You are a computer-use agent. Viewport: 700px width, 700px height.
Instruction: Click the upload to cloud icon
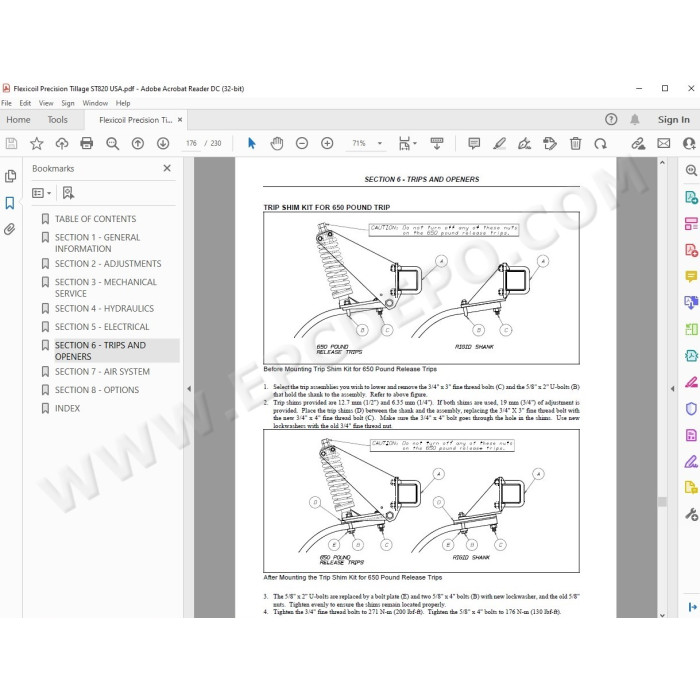[62, 143]
